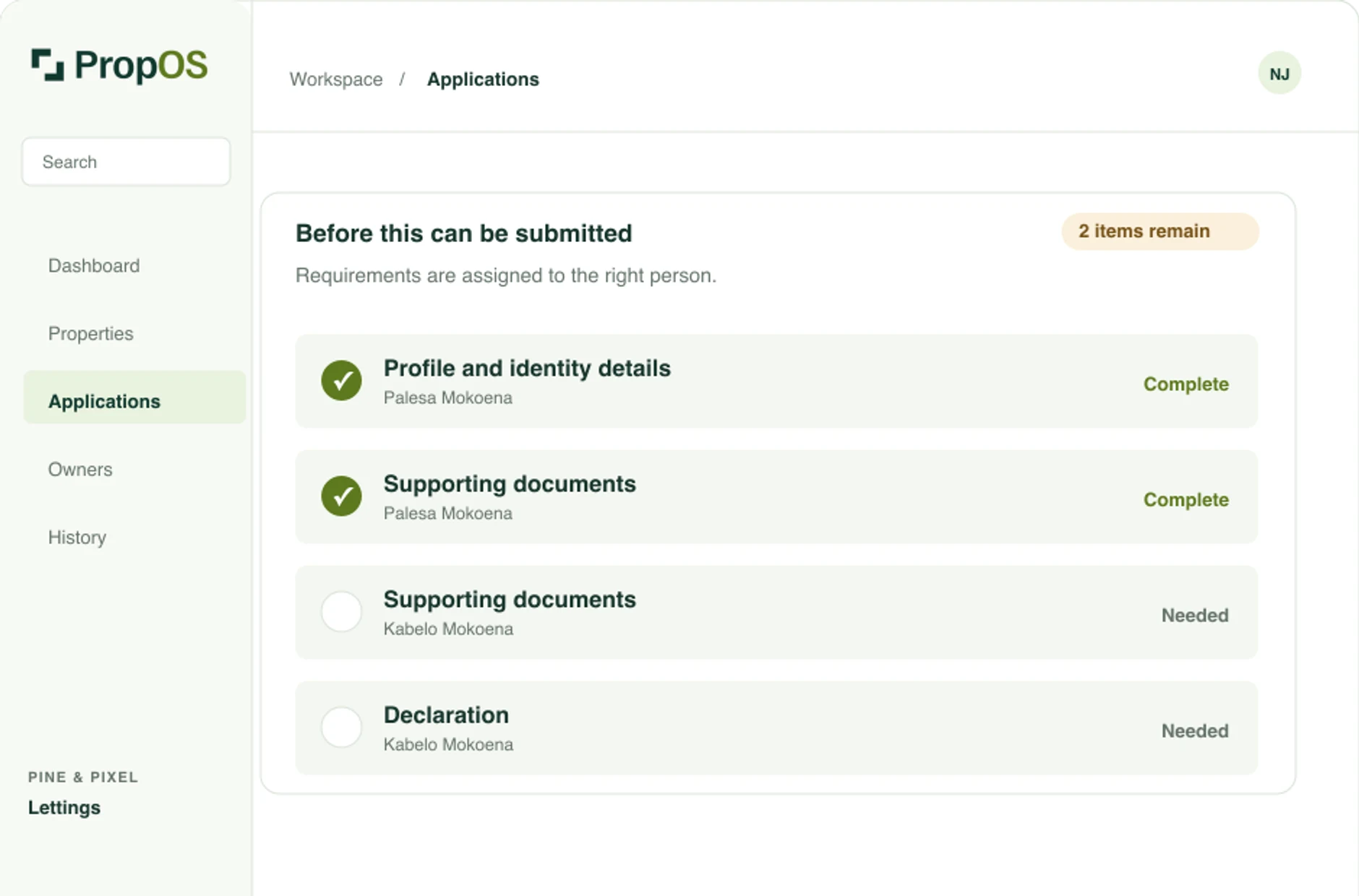Click Kabelo Mokoena under Declaration
This screenshot has width=1359, height=896.
coord(448,745)
